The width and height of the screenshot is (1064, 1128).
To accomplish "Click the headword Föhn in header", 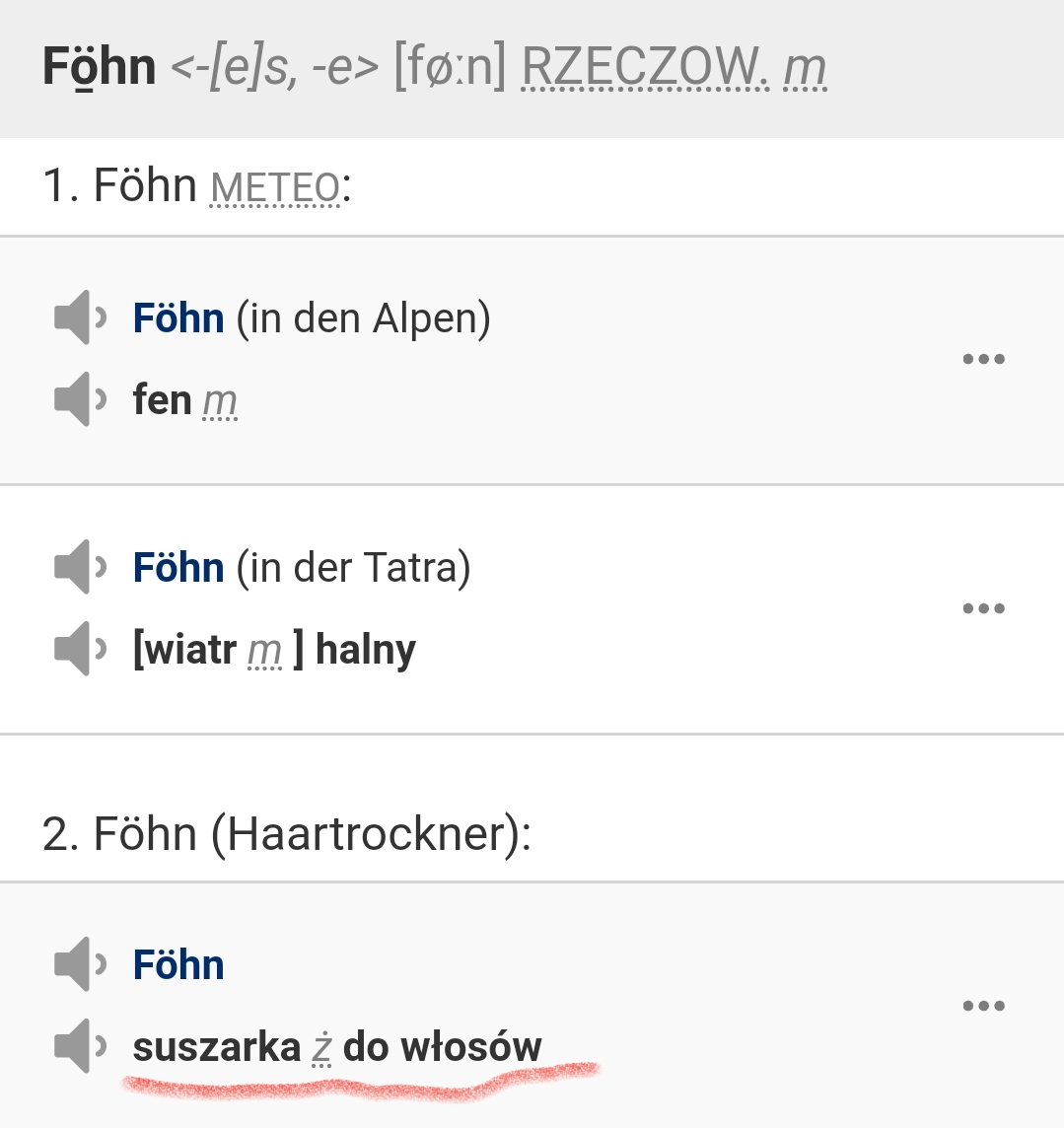I will (100, 68).
